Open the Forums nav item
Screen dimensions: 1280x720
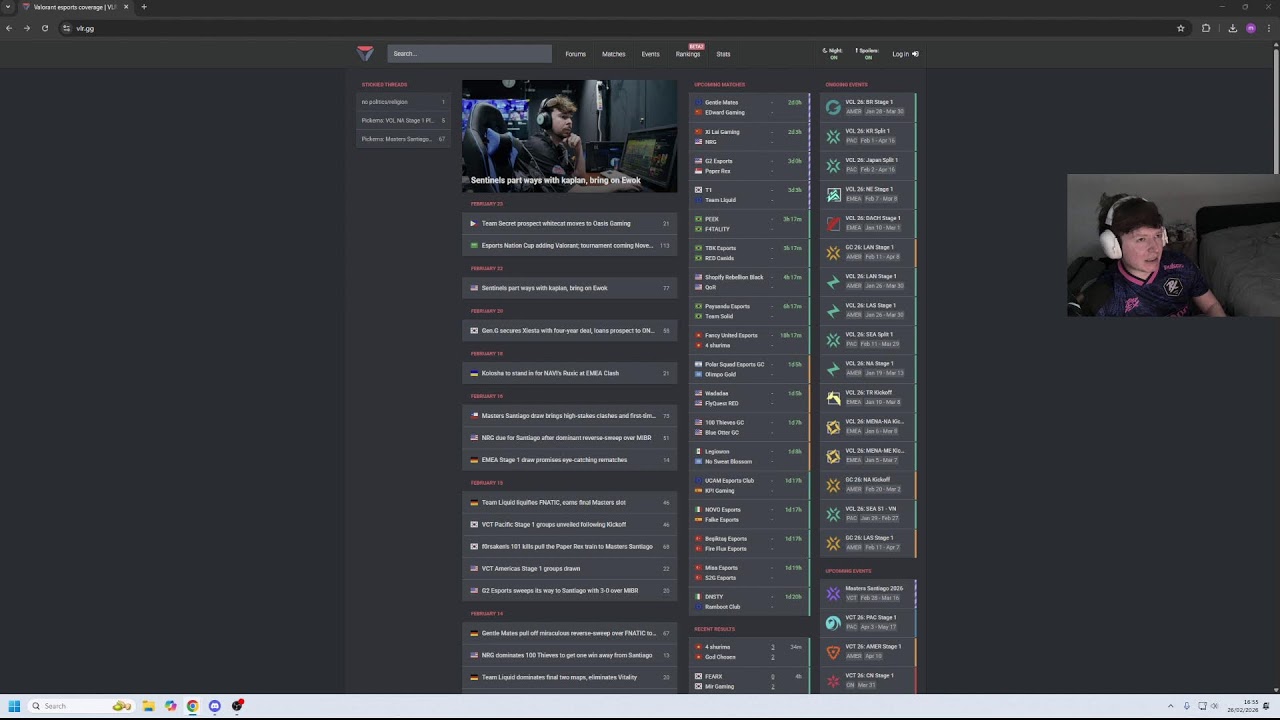[x=575, y=54]
